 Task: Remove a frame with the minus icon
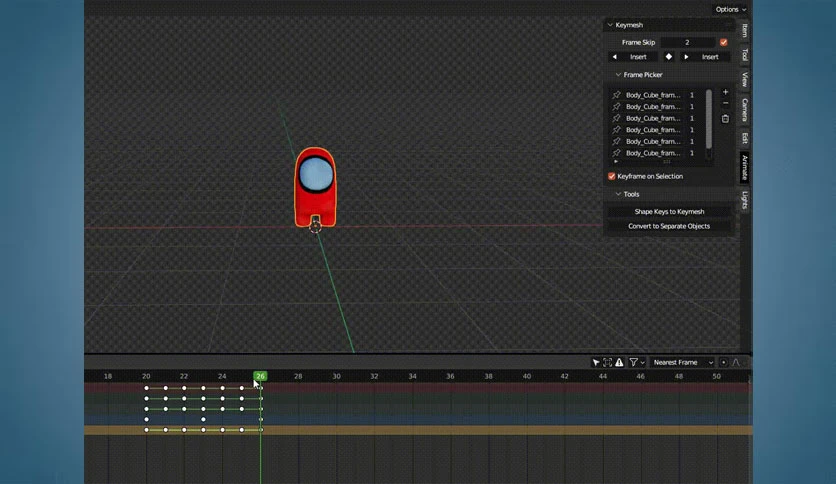coord(725,103)
